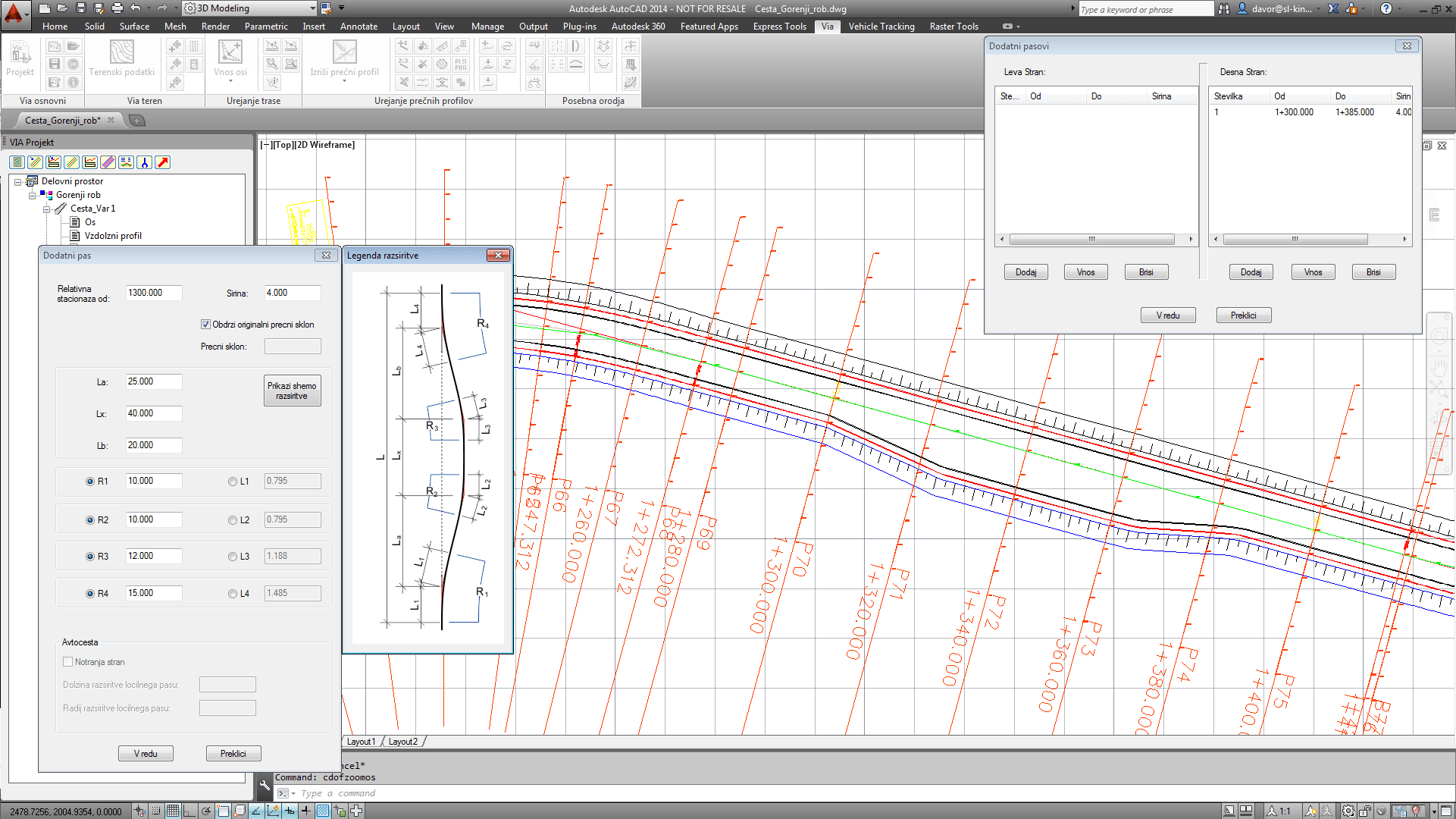Click the Print icon in quick access toolbar
The height and width of the screenshot is (819, 1456).
coord(117,8)
